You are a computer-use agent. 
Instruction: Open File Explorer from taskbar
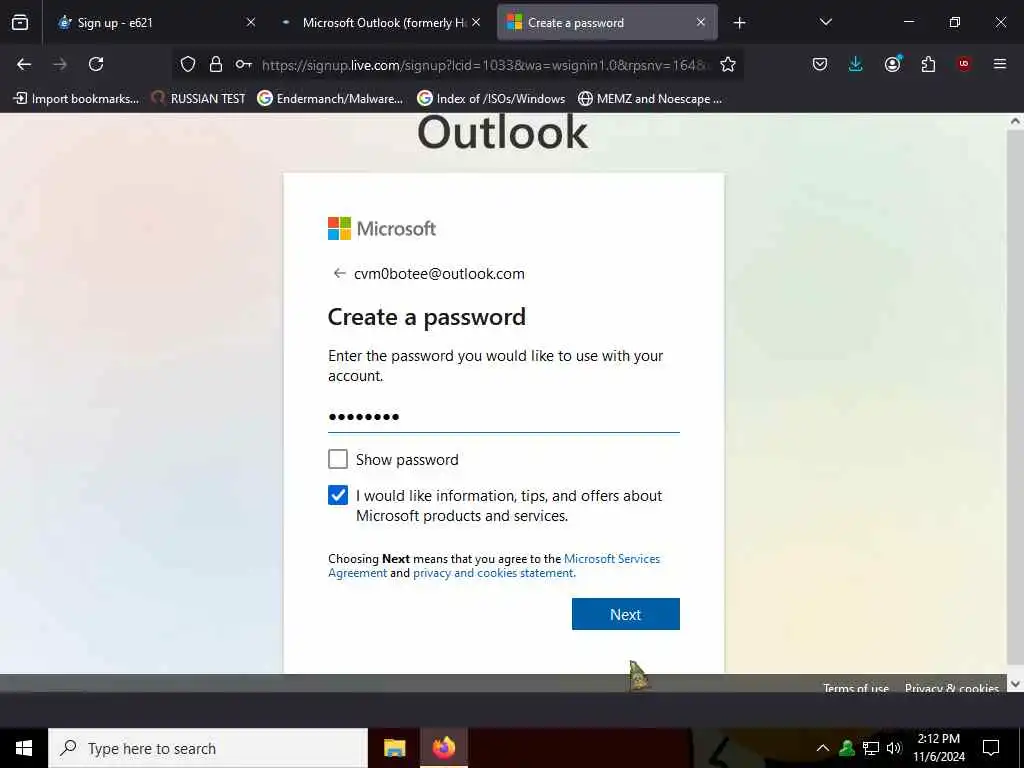coord(394,748)
